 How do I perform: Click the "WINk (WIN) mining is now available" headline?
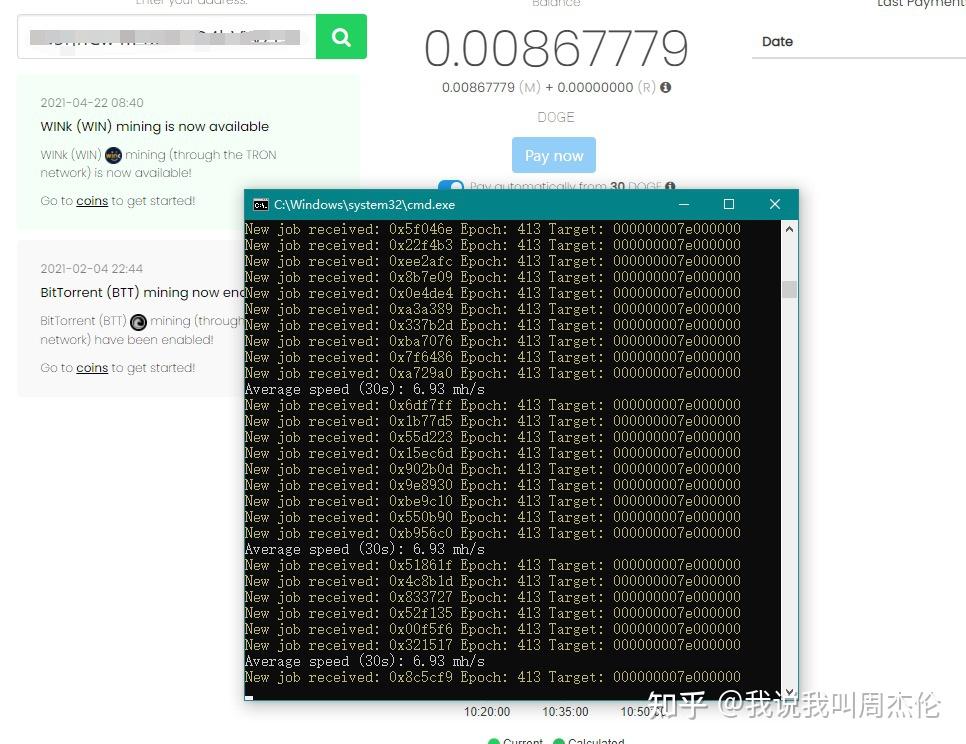(x=155, y=127)
